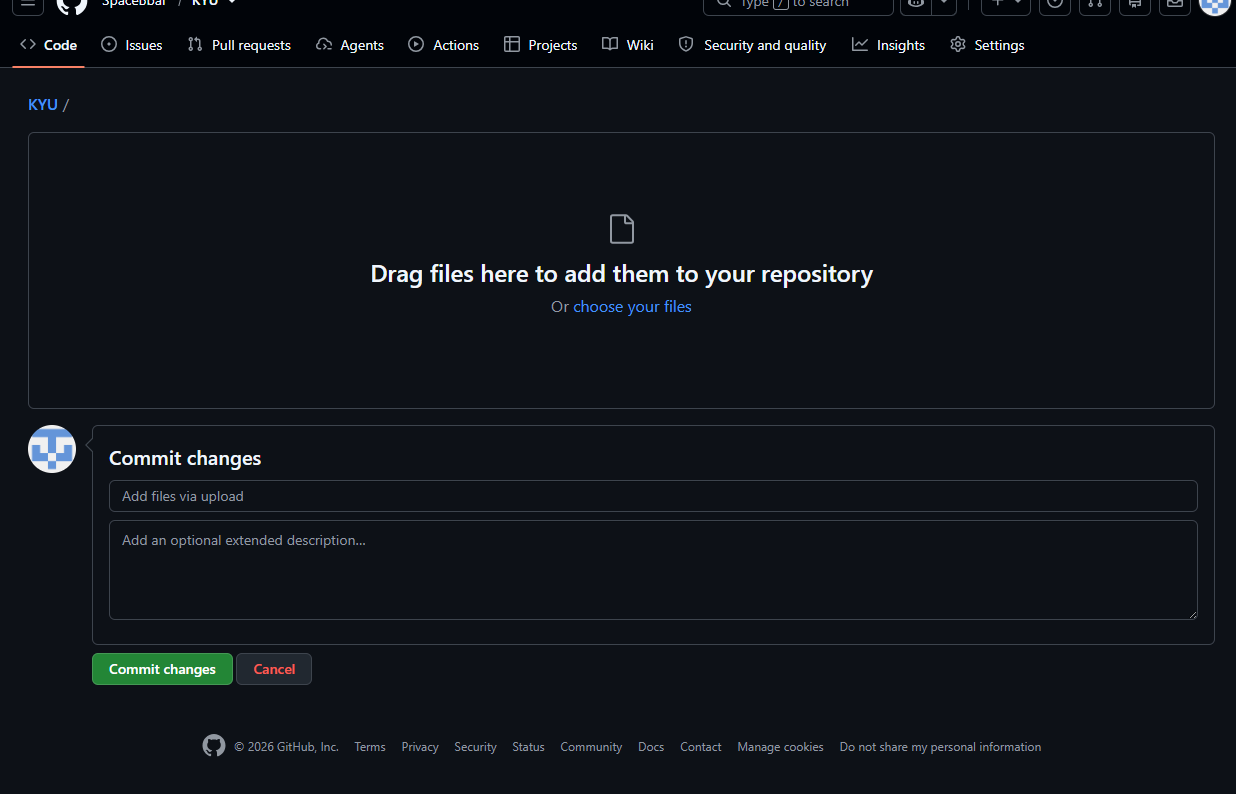This screenshot has height=794, width=1236.
Task: Focus the 'Add files via upload' commit message field
Action: (653, 496)
